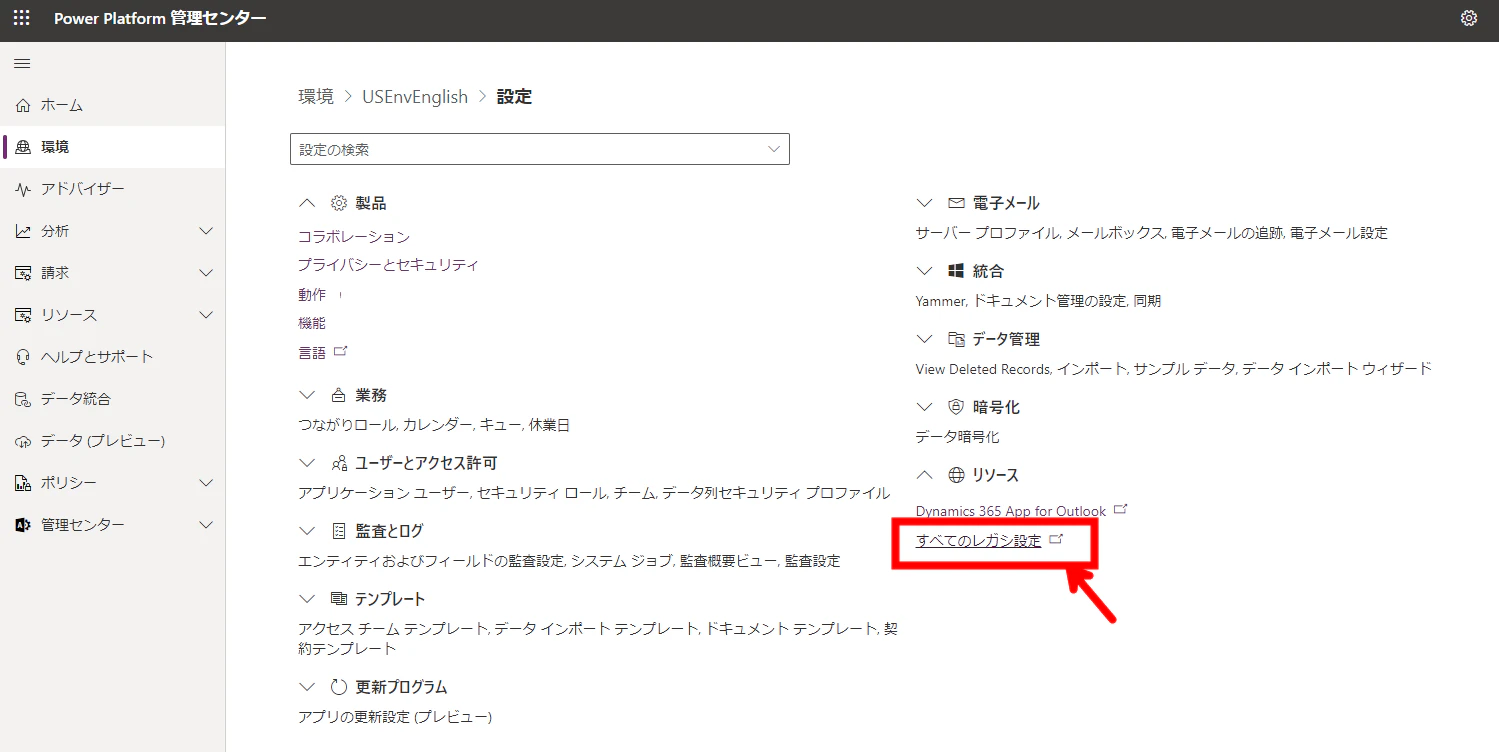Viewport: 1499px width, 752px height.
Task: Click the 請求 billing icon
Action: (23, 273)
